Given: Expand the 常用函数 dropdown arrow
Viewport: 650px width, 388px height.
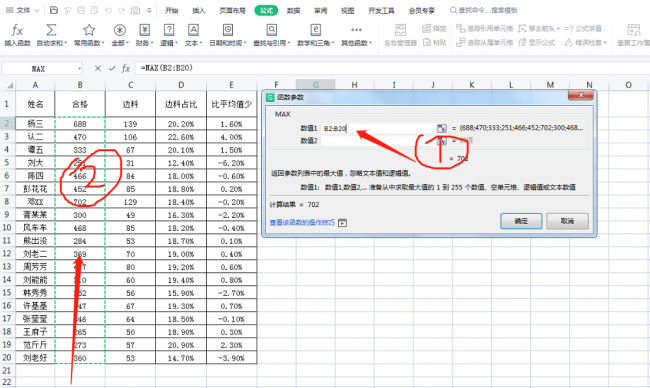Looking at the screenshot, I should (x=103, y=43).
